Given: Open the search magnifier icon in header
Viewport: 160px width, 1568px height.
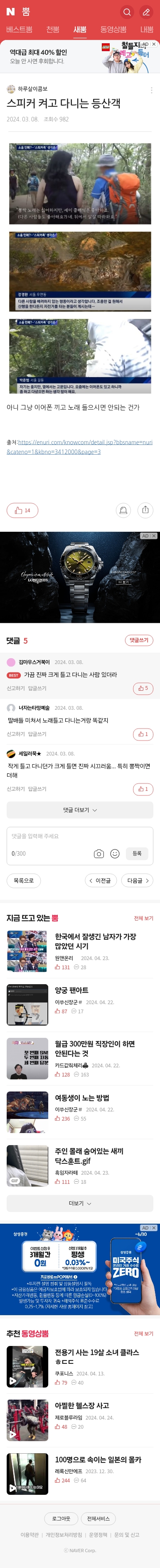Looking at the screenshot, I should pos(126,12).
